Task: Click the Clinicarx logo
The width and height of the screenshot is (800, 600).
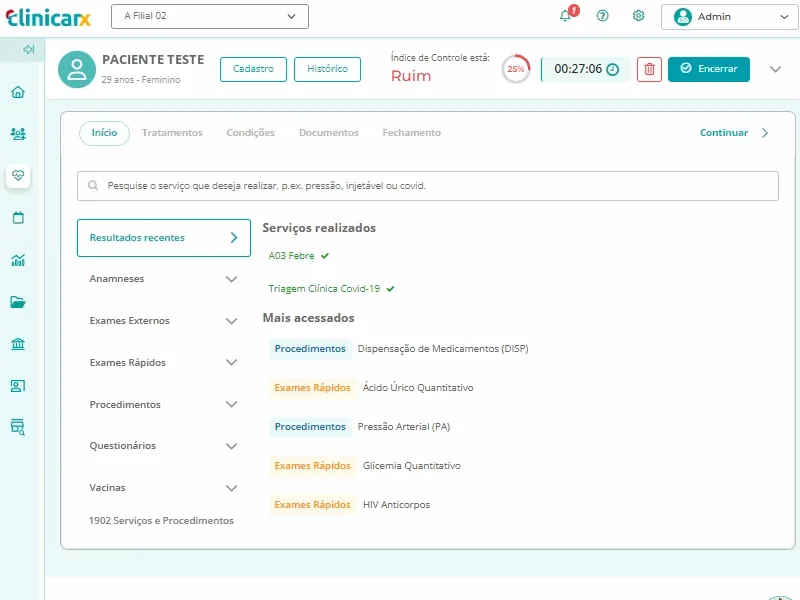Action: click(x=48, y=17)
